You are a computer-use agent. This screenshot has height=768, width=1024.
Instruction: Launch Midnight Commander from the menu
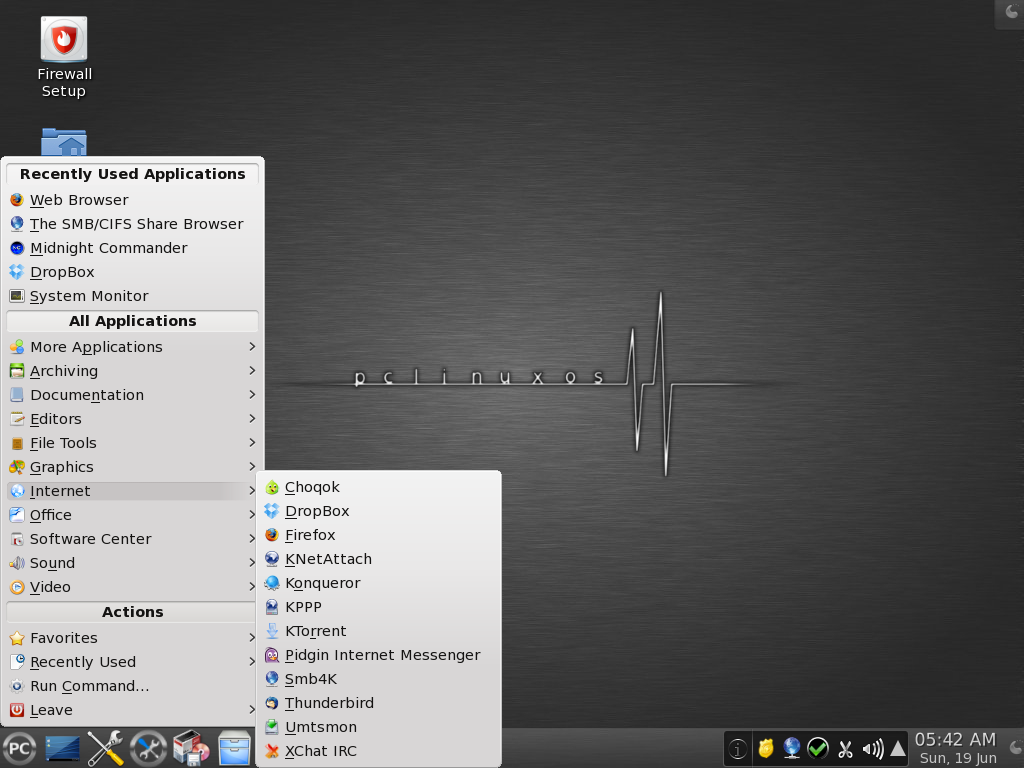133,248
